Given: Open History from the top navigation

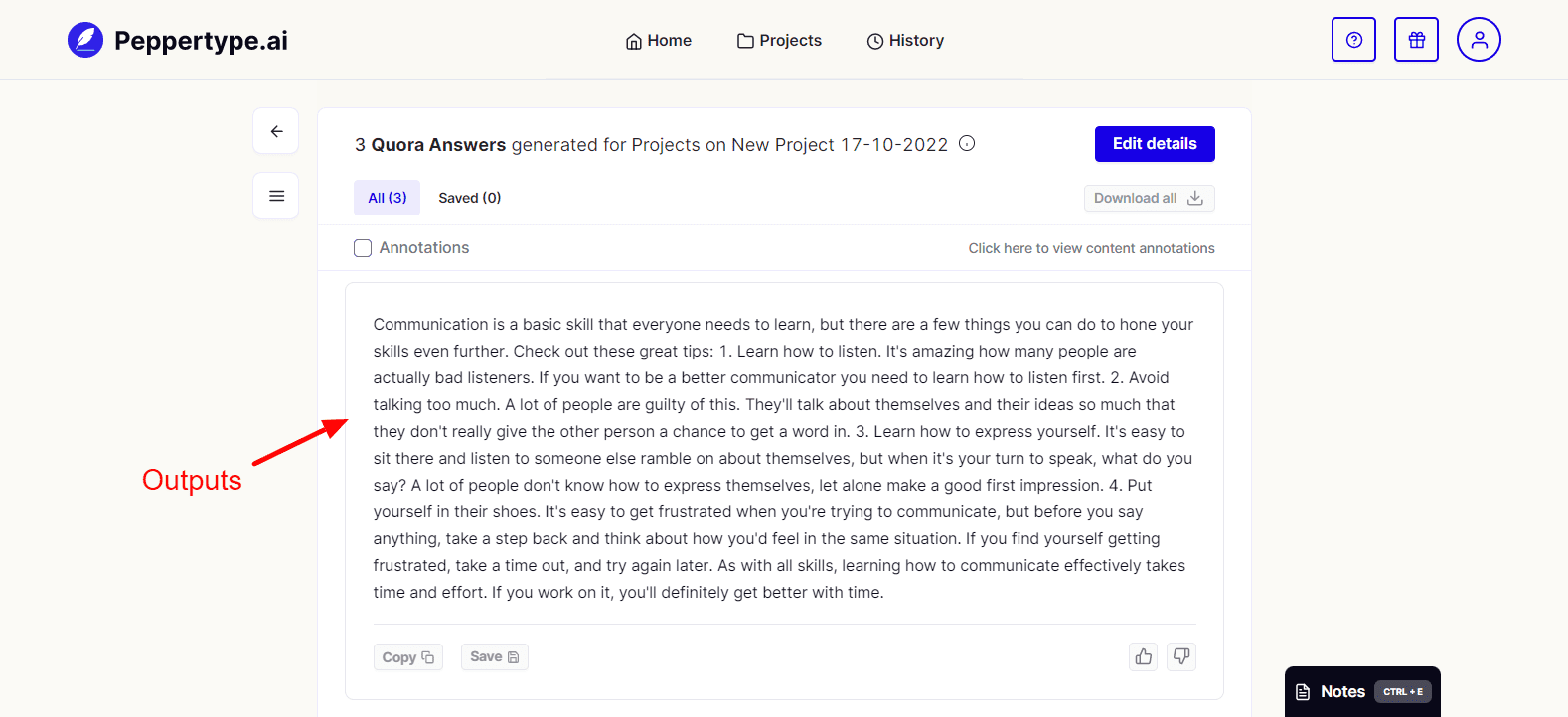Looking at the screenshot, I should (x=905, y=41).
